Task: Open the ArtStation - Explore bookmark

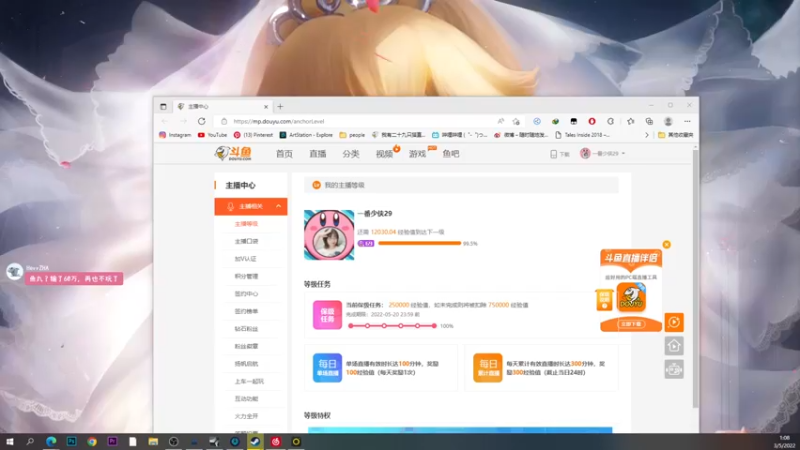Action: tap(306, 135)
